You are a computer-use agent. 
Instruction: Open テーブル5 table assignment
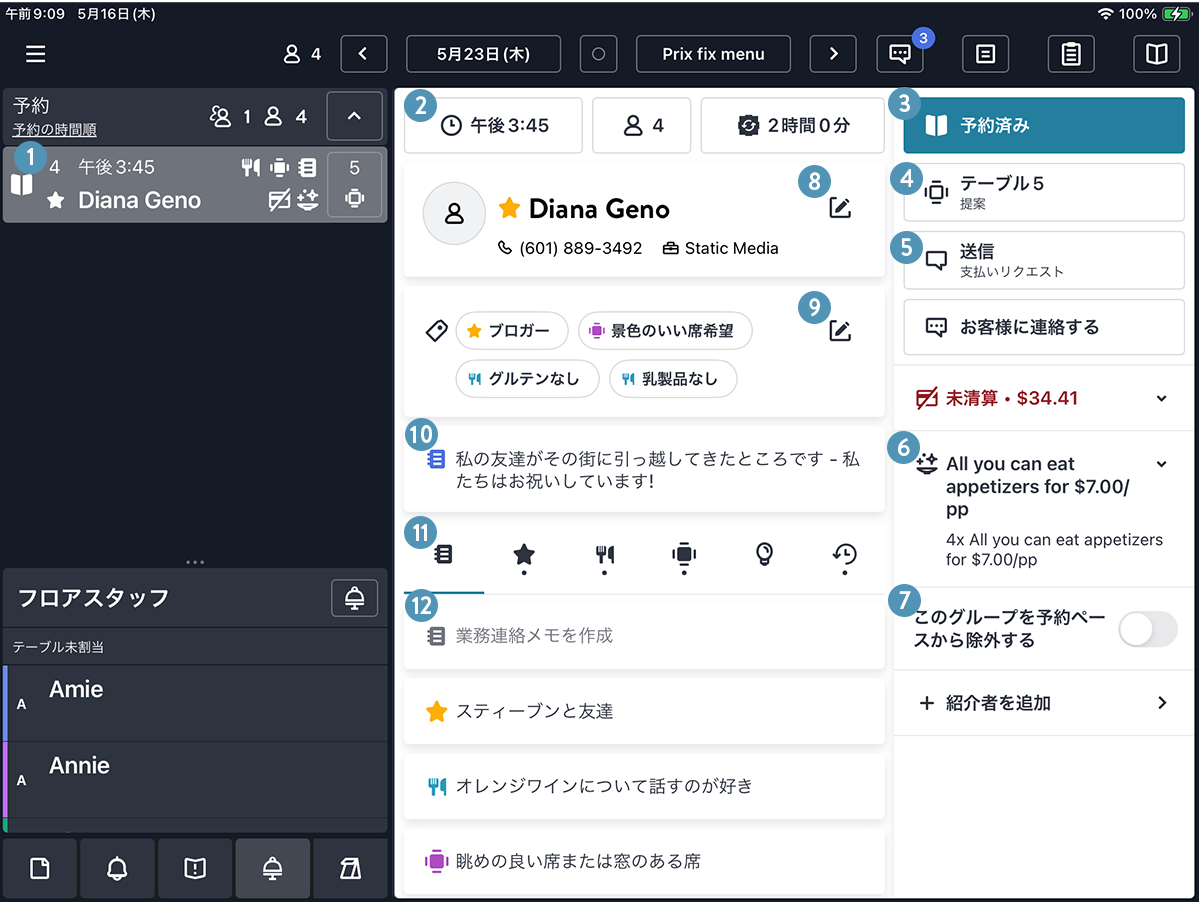1044,192
